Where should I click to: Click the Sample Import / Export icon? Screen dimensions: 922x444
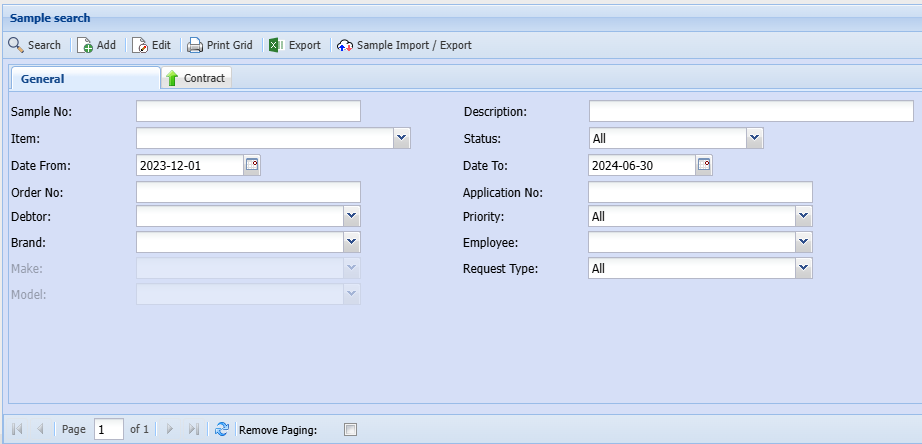pyautogui.click(x=345, y=45)
